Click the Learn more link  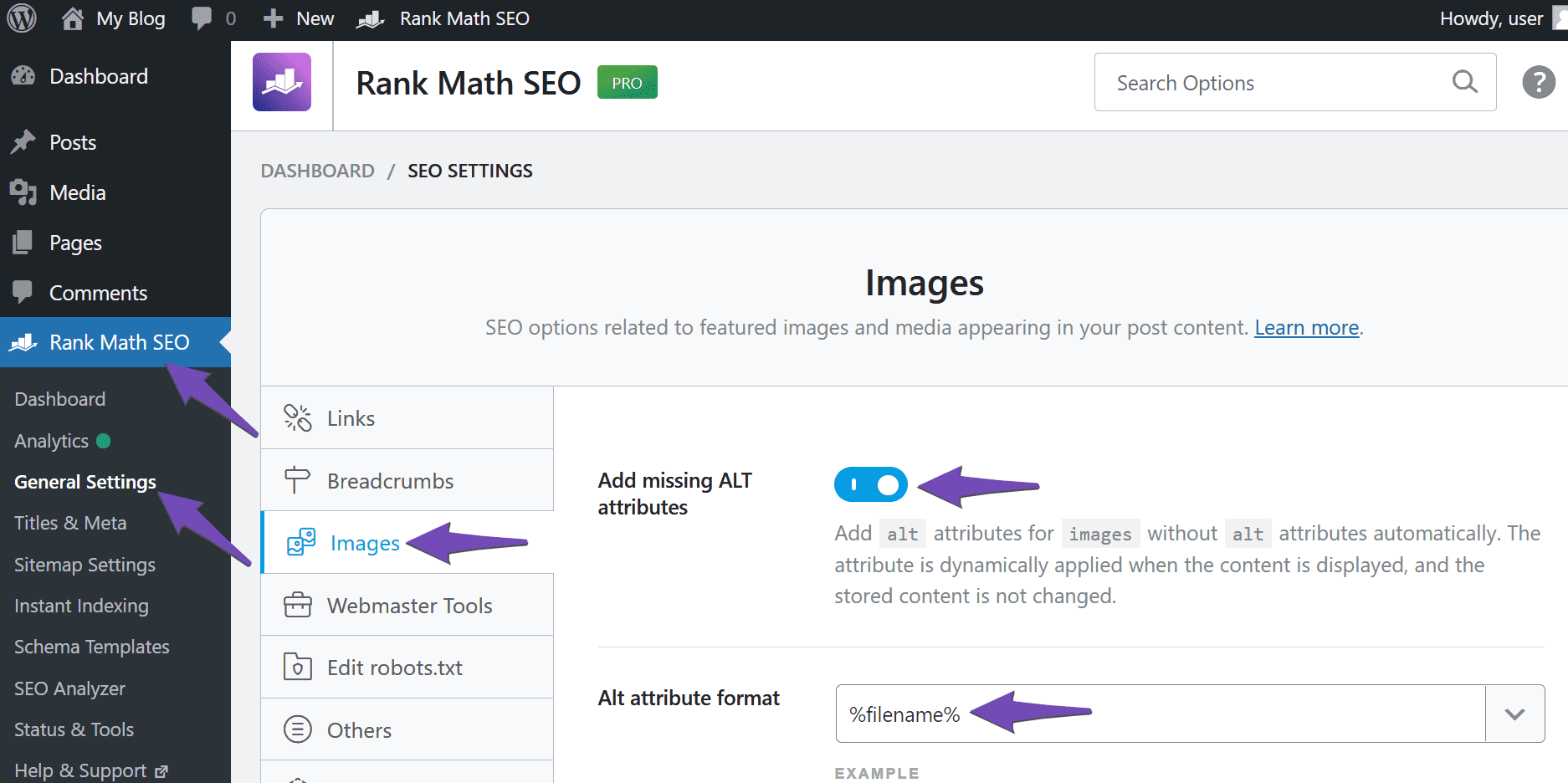tap(1305, 327)
